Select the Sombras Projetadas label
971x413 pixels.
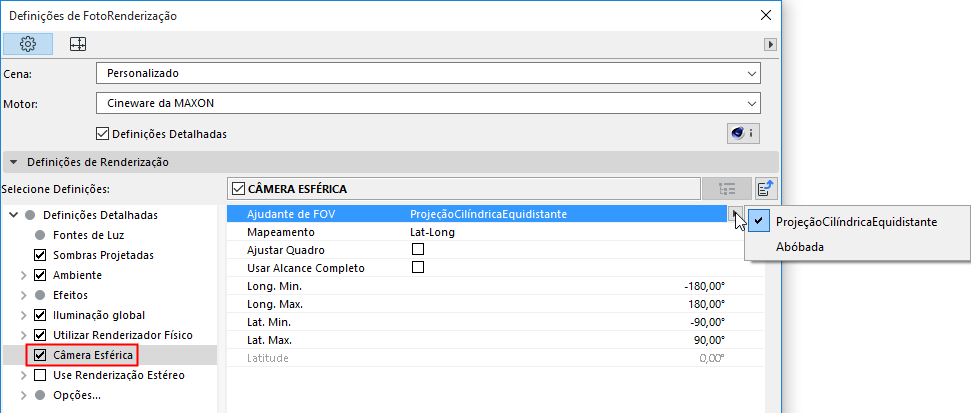pos(103,255)
